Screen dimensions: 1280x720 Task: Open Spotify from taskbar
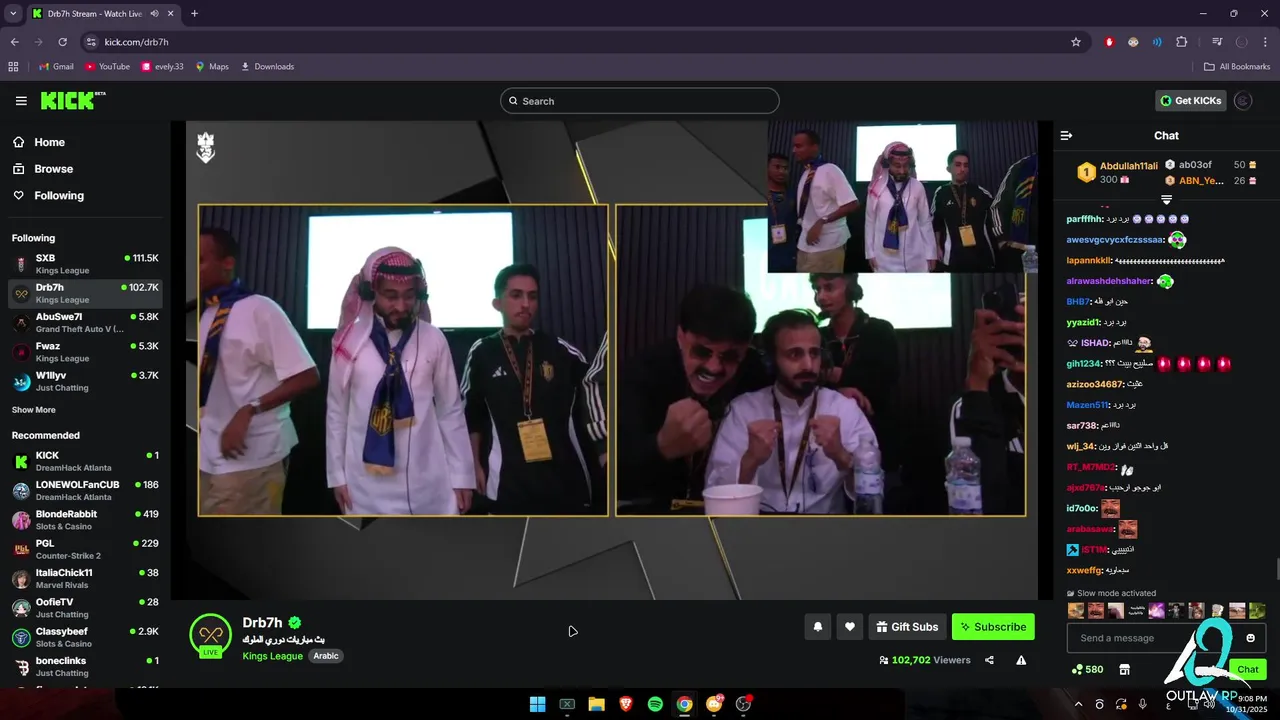click(x=655, y=704)
